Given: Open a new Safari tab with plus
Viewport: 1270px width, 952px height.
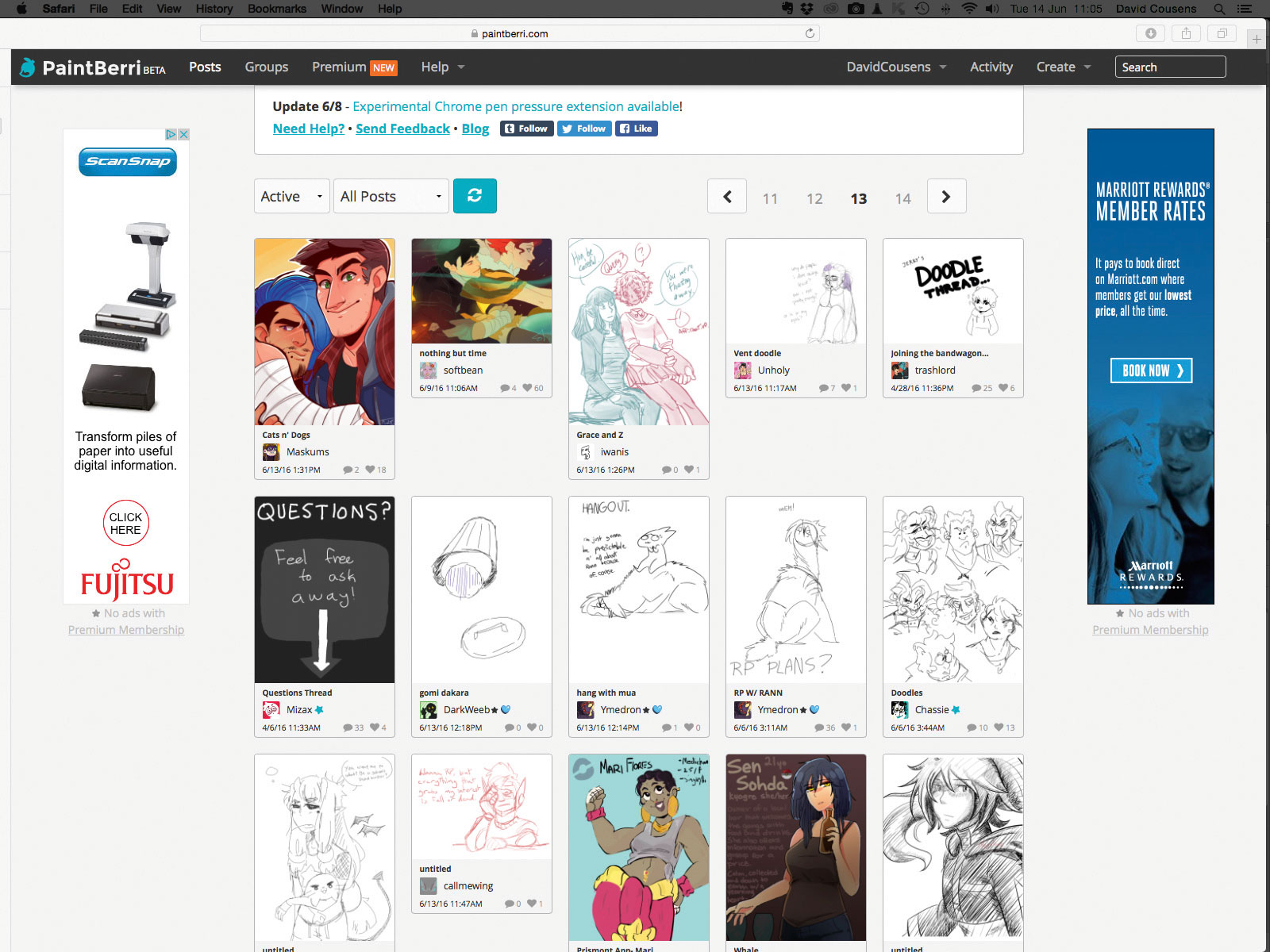Looking at the screenshot, I should click(1257, 38).
